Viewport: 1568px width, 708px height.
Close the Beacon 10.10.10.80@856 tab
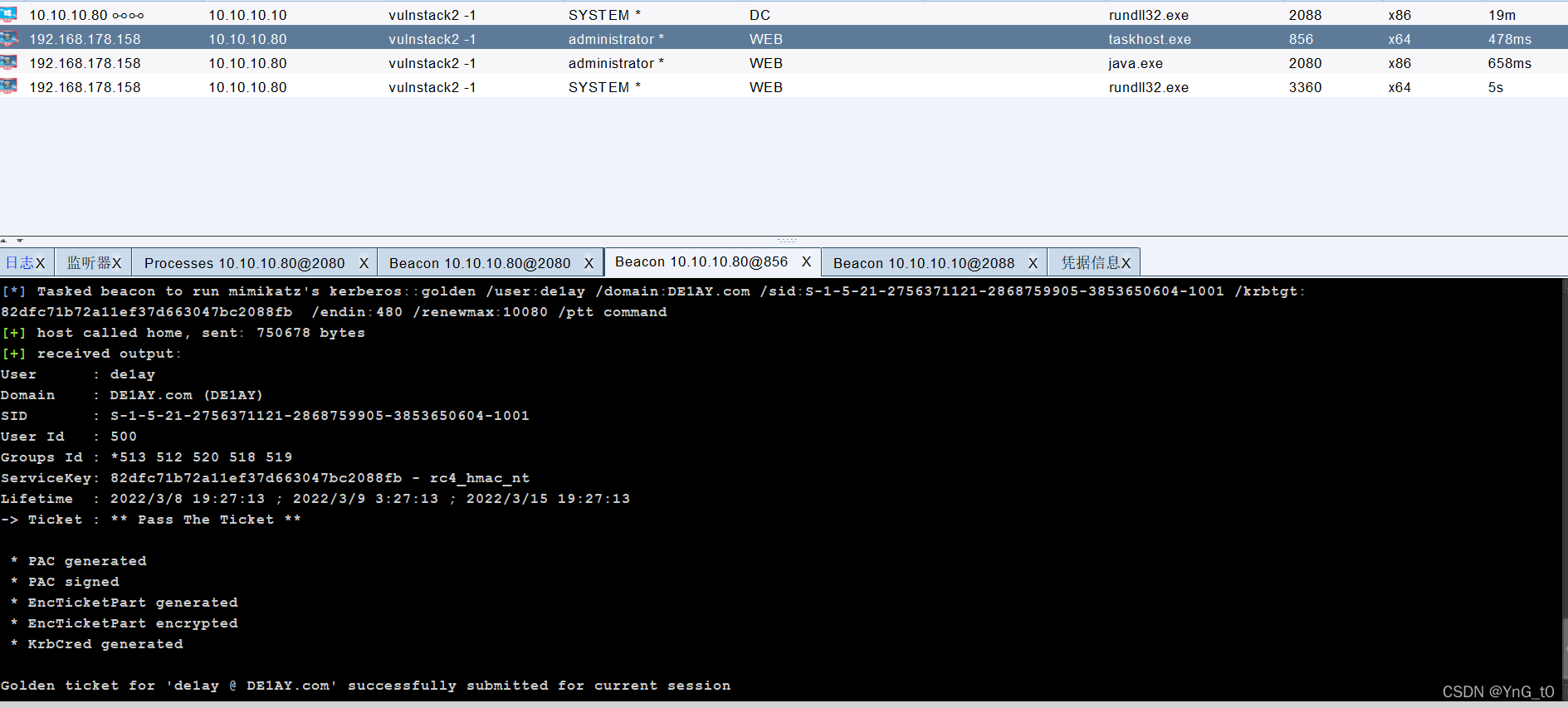pyautogui.click(x=806, y=261)
